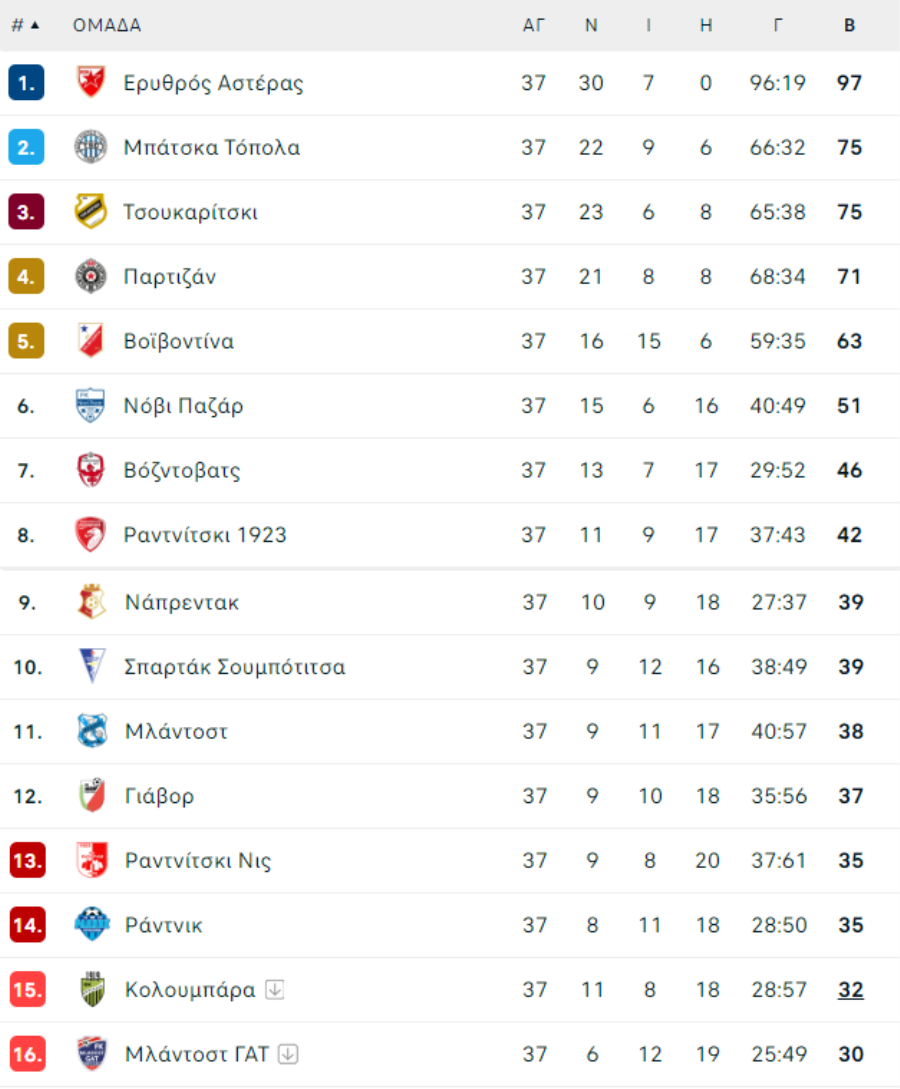Click the Ράντνικ blue club badge

(x=92, y=924)
